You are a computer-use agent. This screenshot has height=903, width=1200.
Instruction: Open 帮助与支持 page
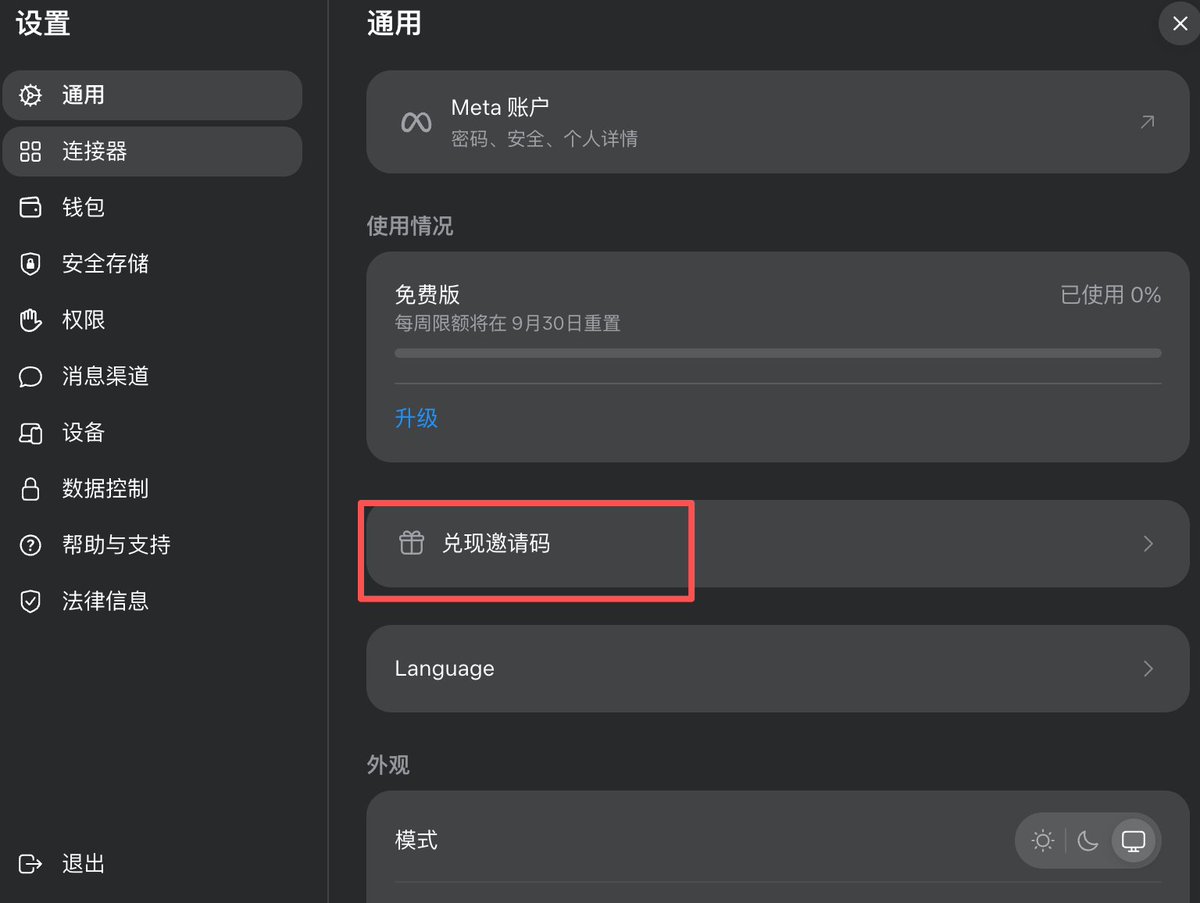click(x=152, y=545)
